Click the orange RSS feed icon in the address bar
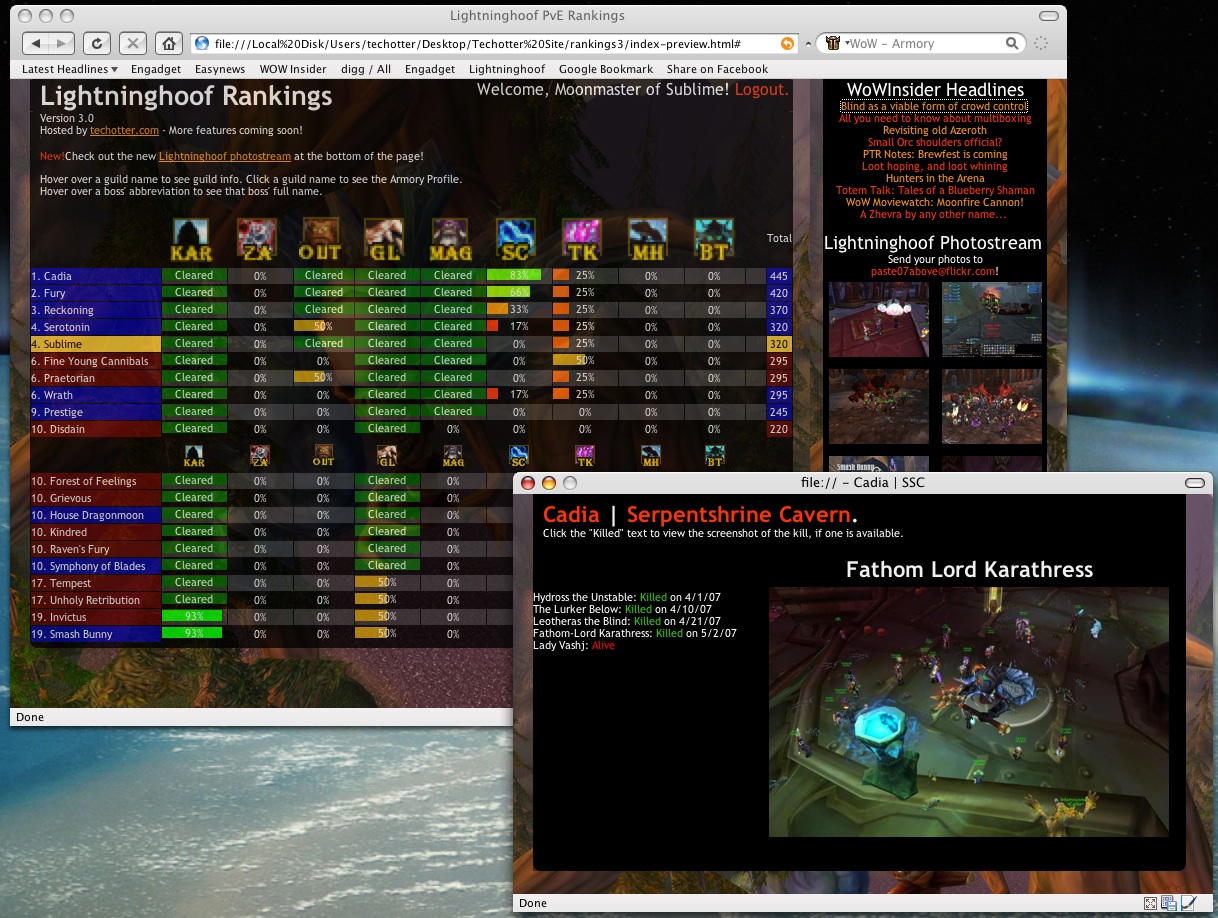Viewport: 1218px width, 918px height. (788, 43)
